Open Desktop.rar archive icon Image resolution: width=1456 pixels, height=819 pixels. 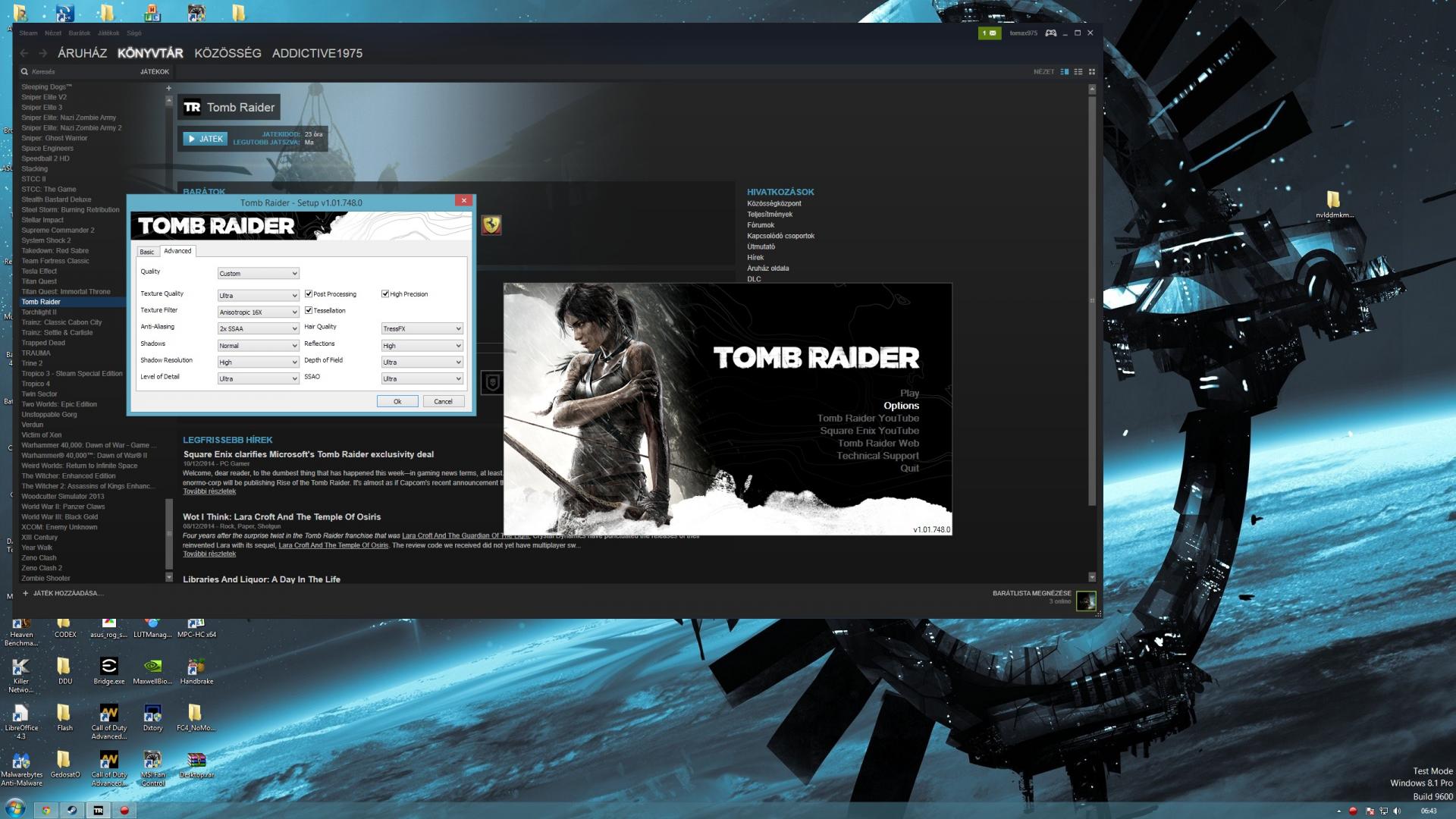pos(196,764)
